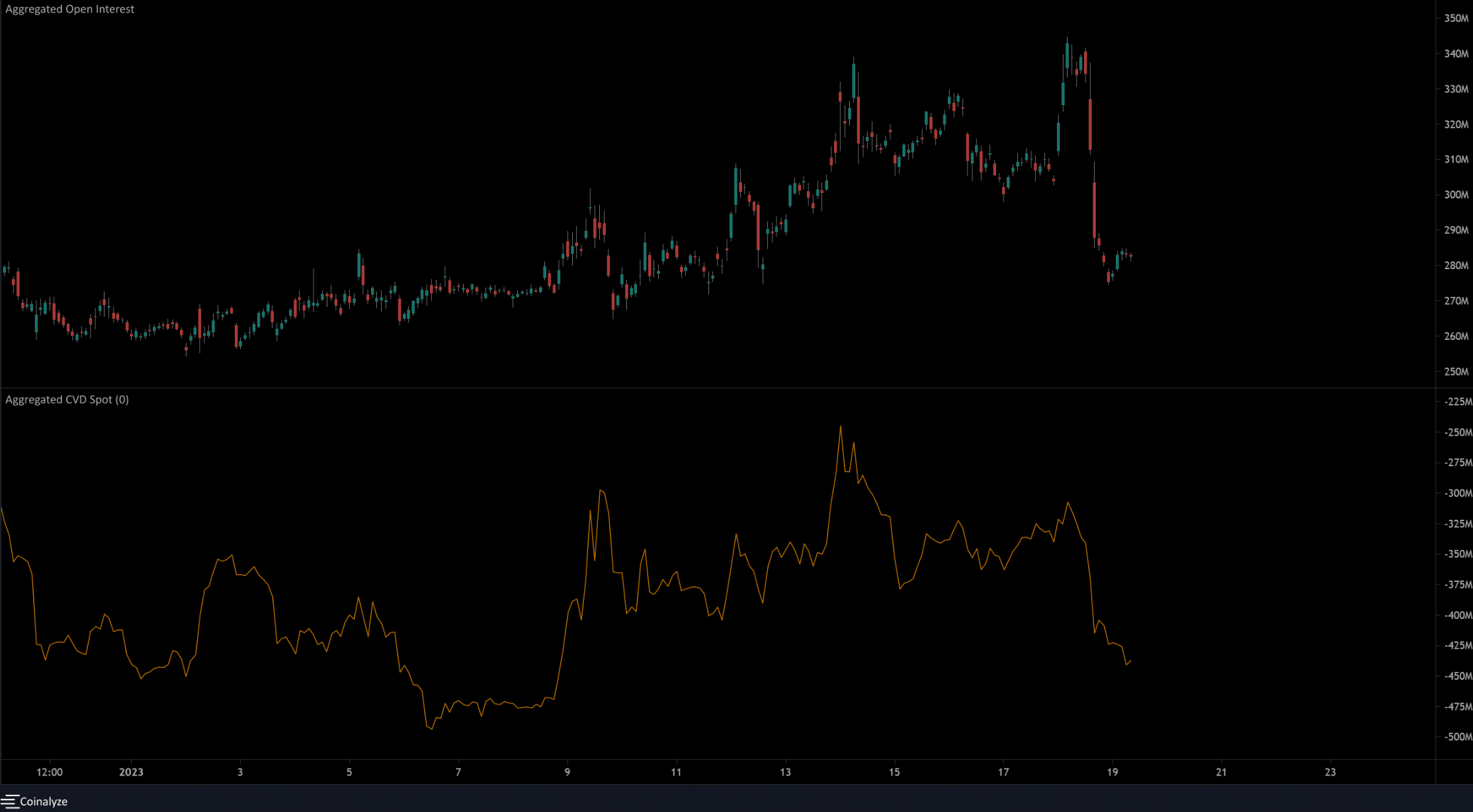Click the -400M CVD axis label
The image size is (1473, 812).
coord(1458,615)
